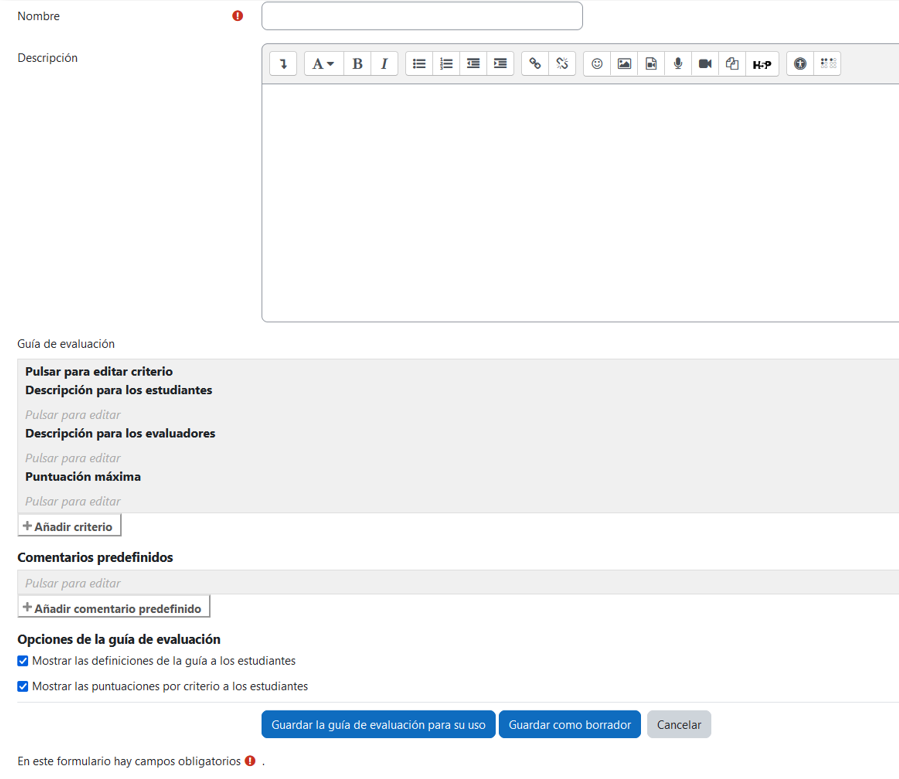The image size is (899, 779).
Task: Insert a link with the chain icon
Action: (534, 63)
